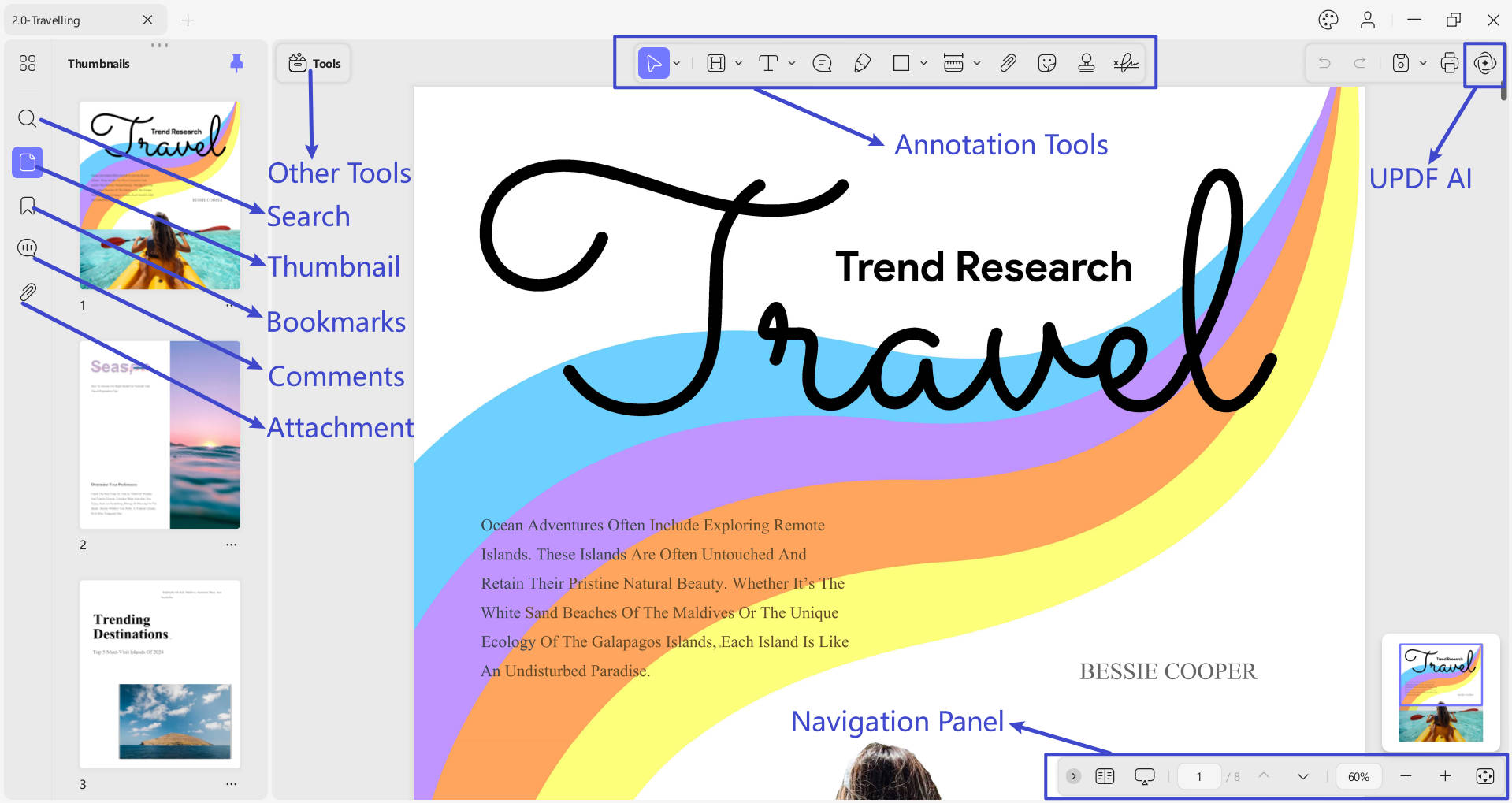Screen dimensions: 1512x803
Task: Select the rectangle shape tool
Action: point(901,63)
